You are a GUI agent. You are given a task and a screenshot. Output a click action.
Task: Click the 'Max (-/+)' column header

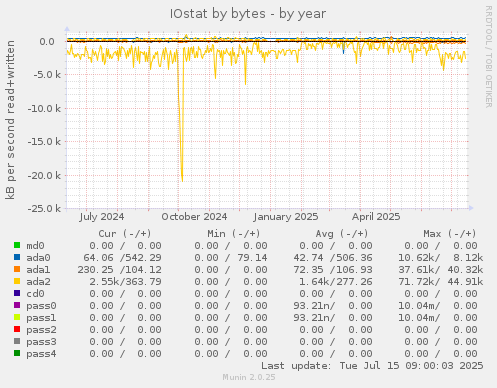click(x=450, y=234)
